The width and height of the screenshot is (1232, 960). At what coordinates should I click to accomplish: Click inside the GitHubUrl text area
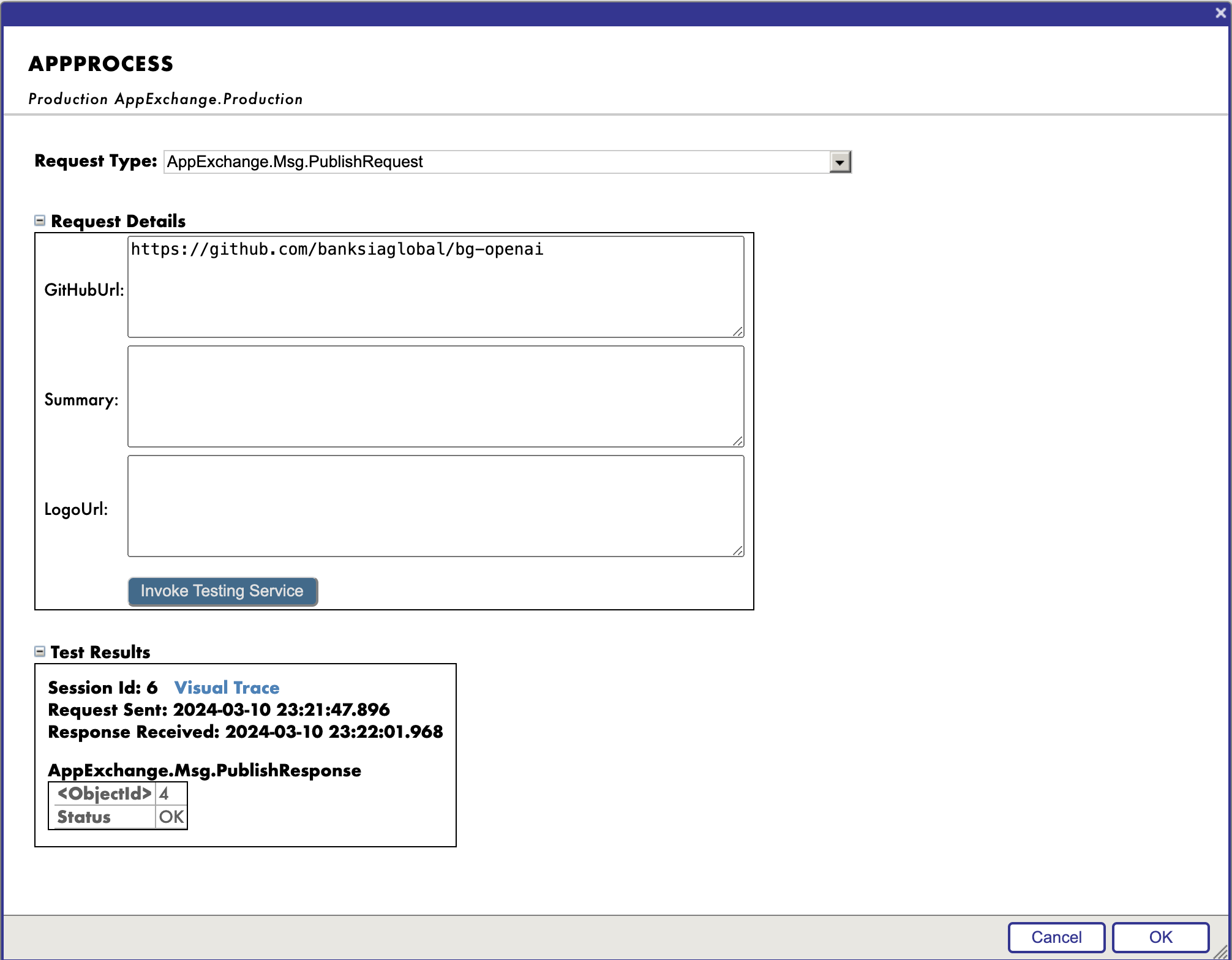tap(435, 287)
